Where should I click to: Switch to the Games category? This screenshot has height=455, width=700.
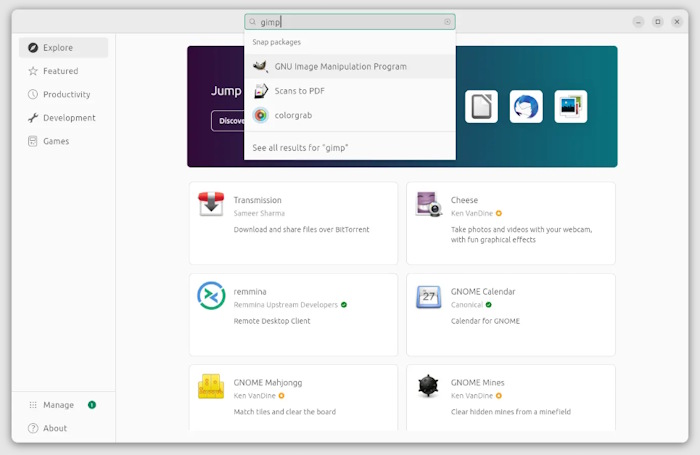pos(63,141)
